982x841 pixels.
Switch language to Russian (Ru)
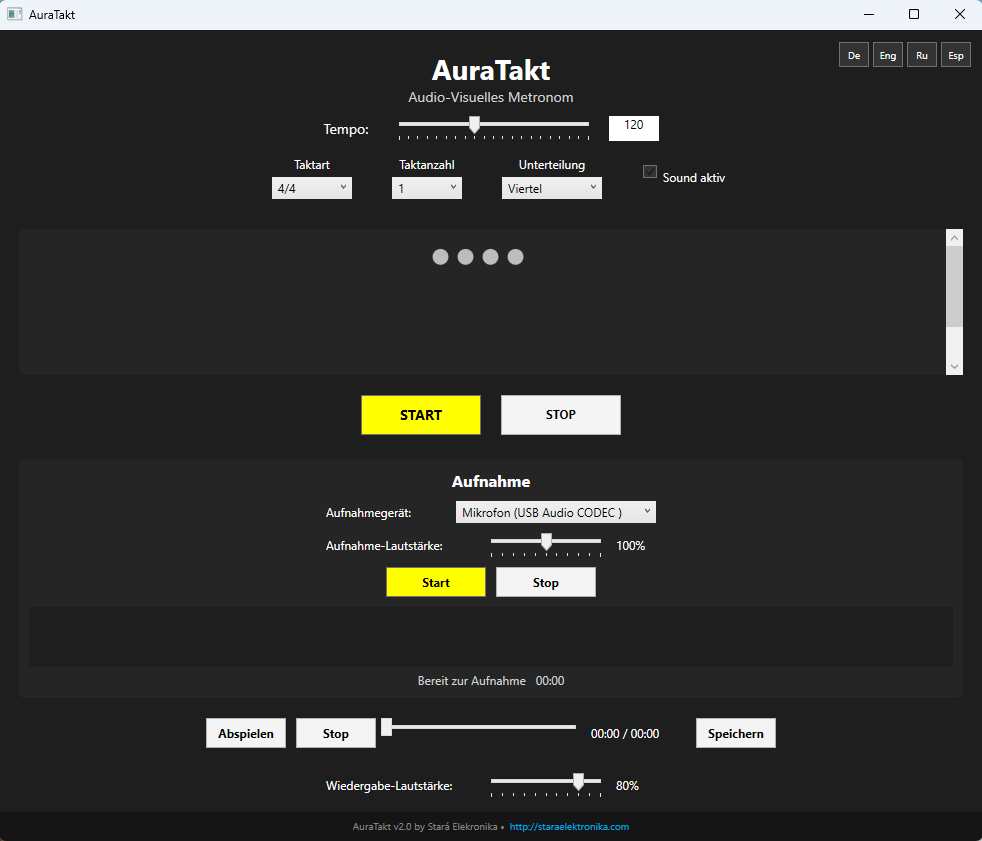point(921,55)
